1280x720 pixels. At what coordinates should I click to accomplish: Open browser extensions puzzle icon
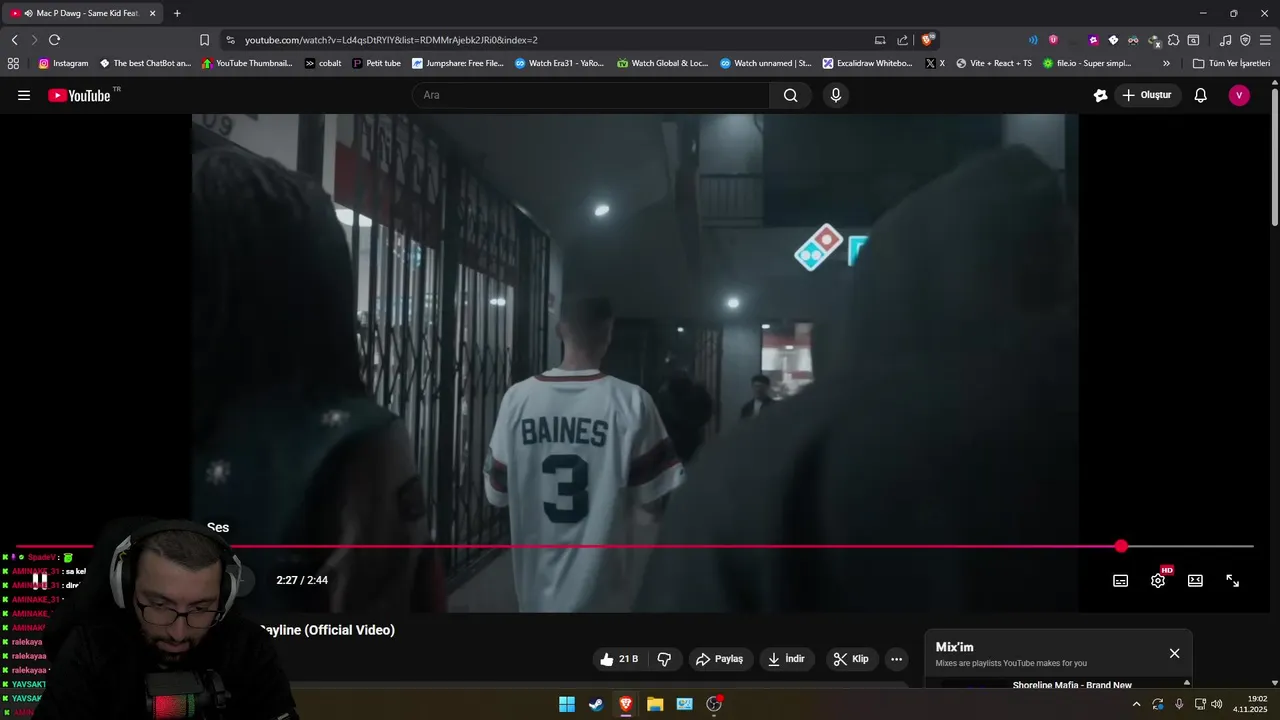tap(1173, 40)
